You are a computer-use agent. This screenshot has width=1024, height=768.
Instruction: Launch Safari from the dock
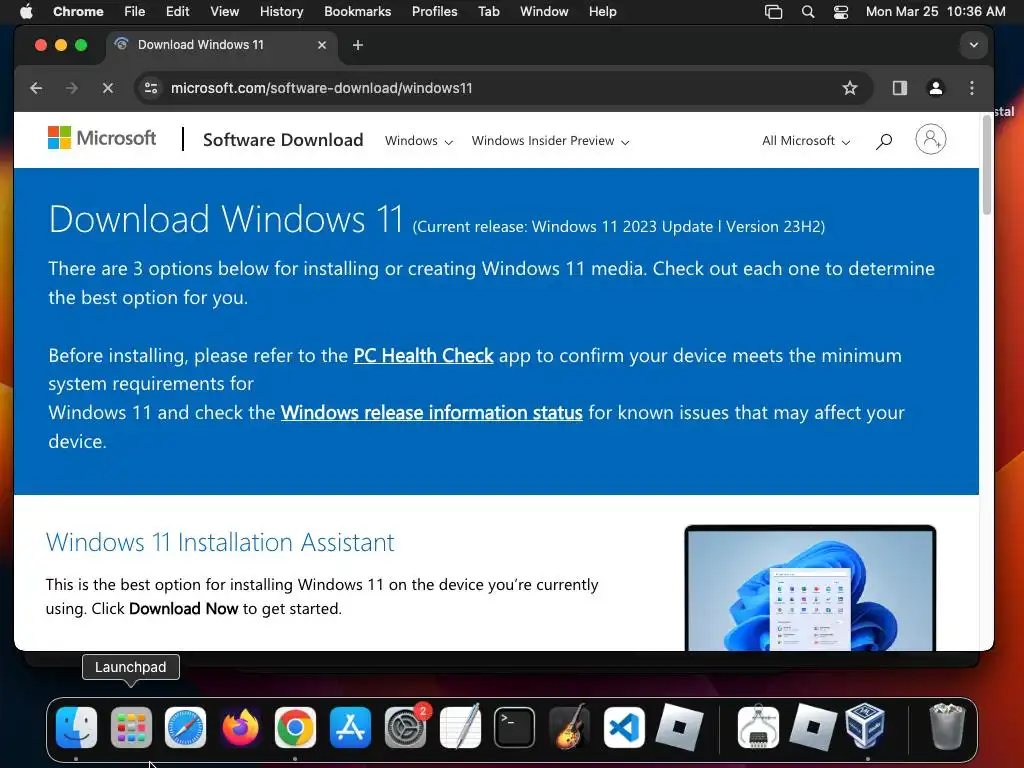pos(185,727)
